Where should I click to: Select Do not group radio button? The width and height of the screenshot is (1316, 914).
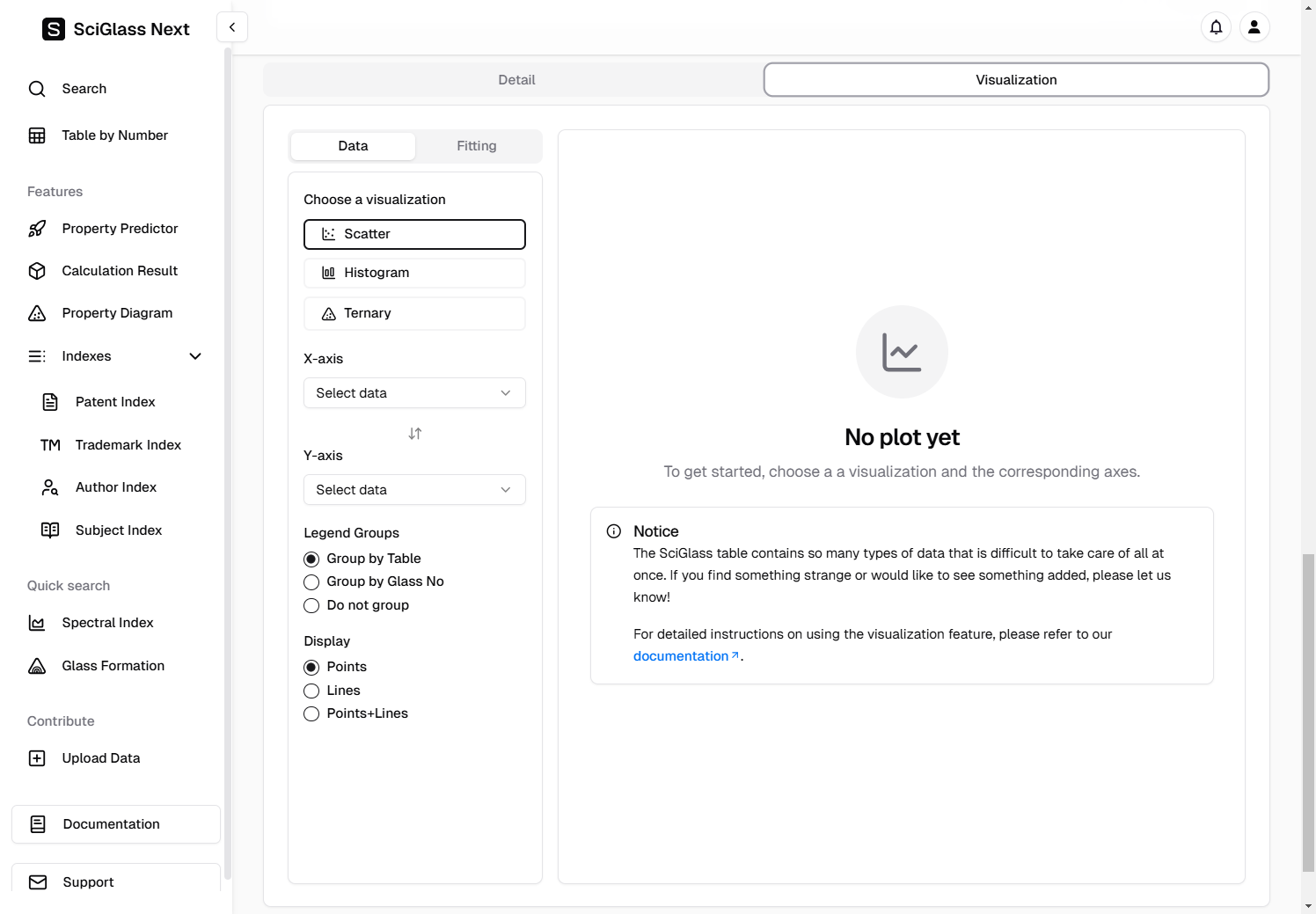click(x=311, y=605)
